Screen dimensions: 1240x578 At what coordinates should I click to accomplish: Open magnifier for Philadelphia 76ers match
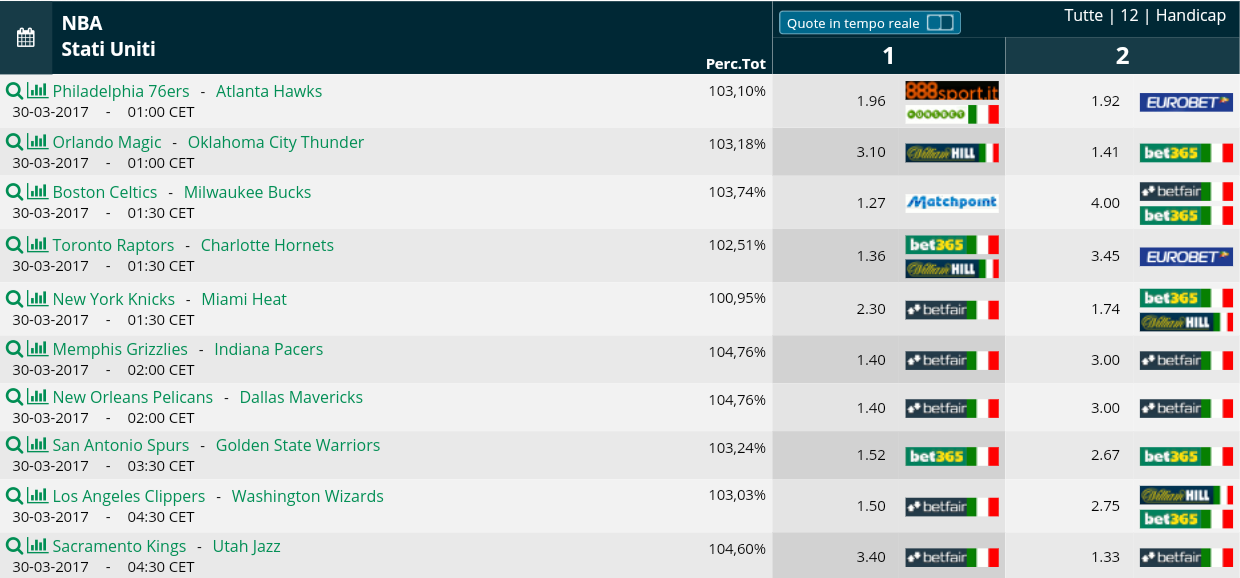(14, 91)
